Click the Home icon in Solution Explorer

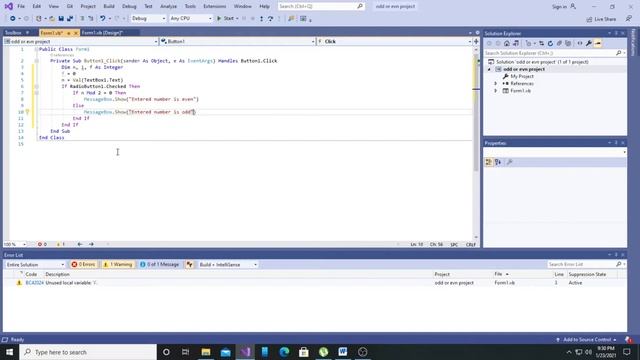click(507, 43)
